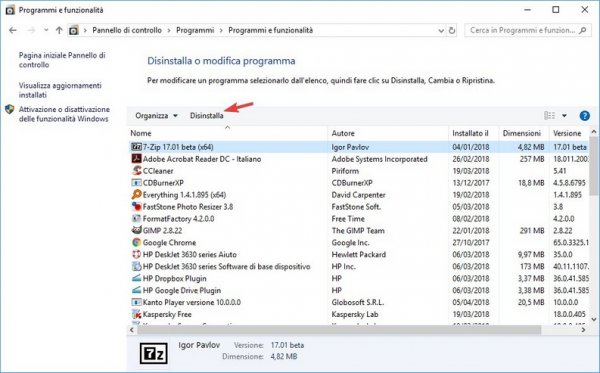Open the help question mark button

coord(584,116)
